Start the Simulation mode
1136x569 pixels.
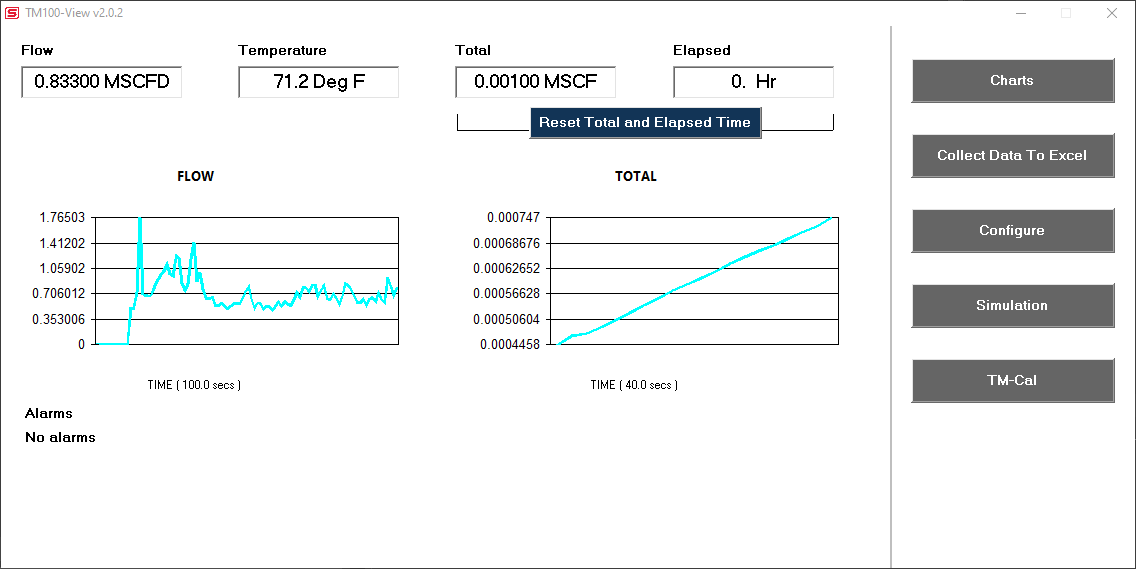[1012, 306]
